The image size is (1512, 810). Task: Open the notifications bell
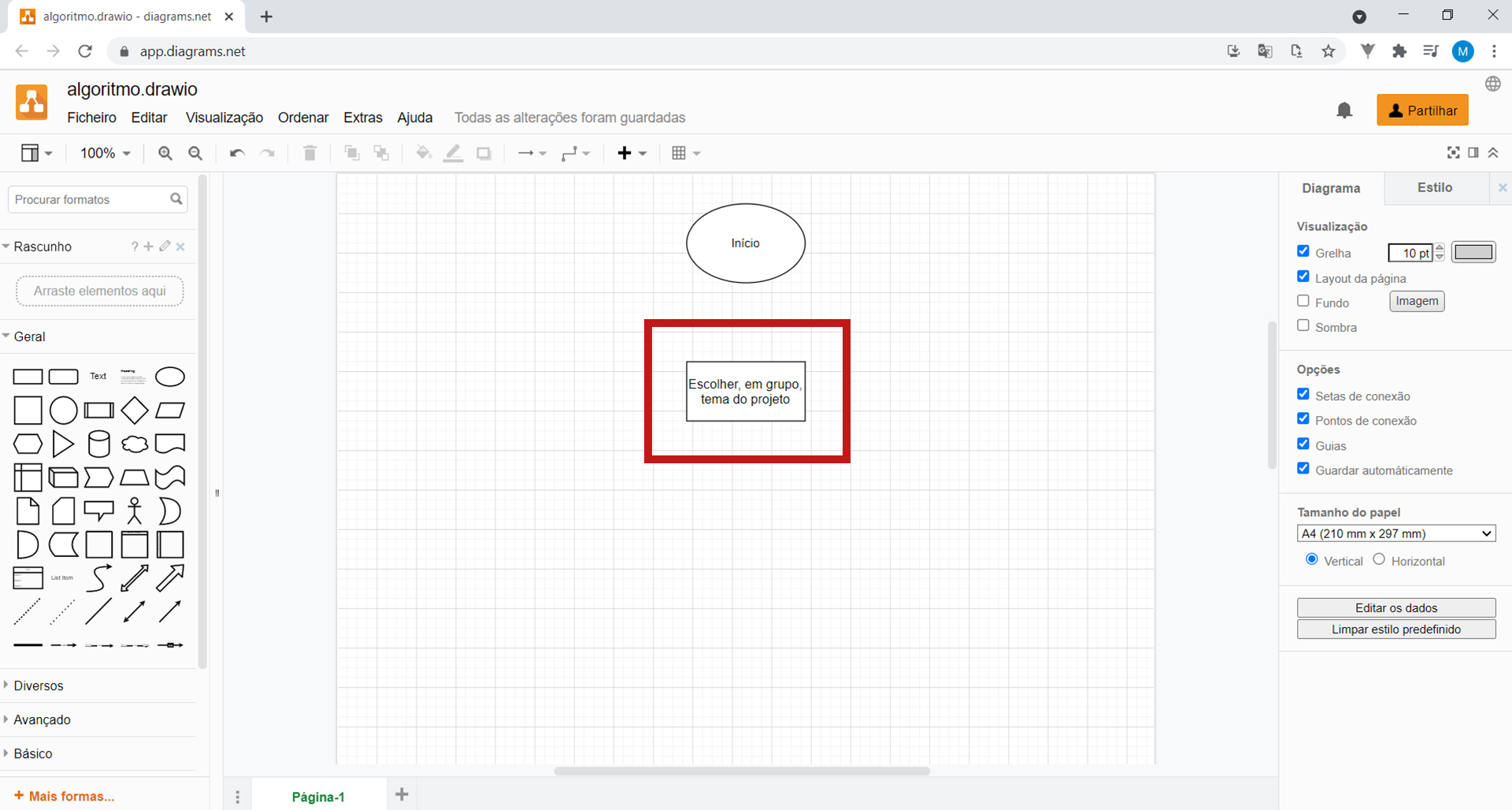(1344, 110)
